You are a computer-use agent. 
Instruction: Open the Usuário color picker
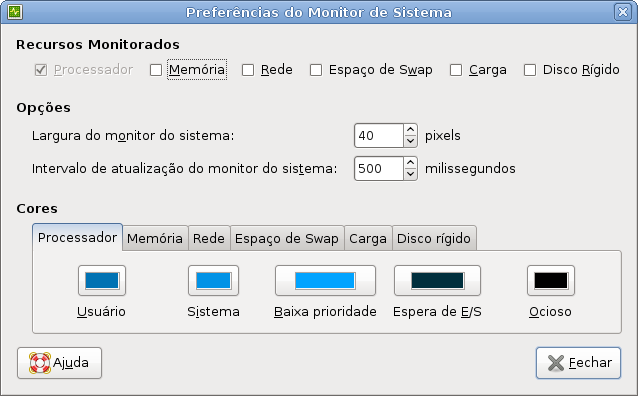(x=102, y=280)
